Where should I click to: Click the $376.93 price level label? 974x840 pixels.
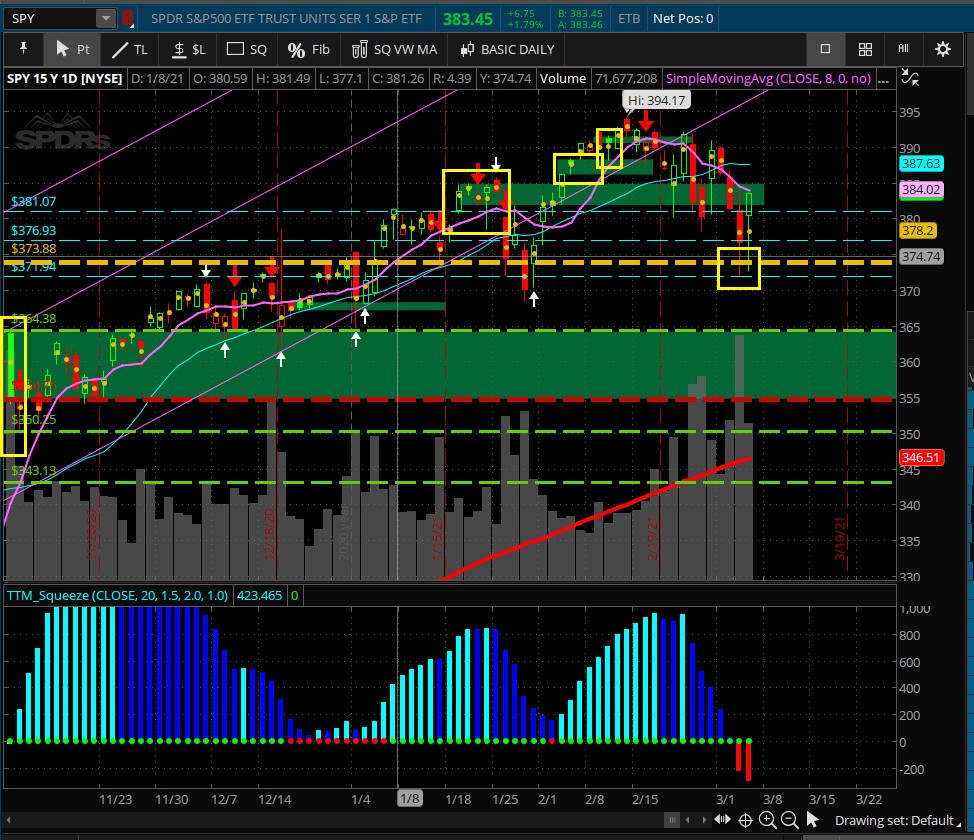coord(34,231)
